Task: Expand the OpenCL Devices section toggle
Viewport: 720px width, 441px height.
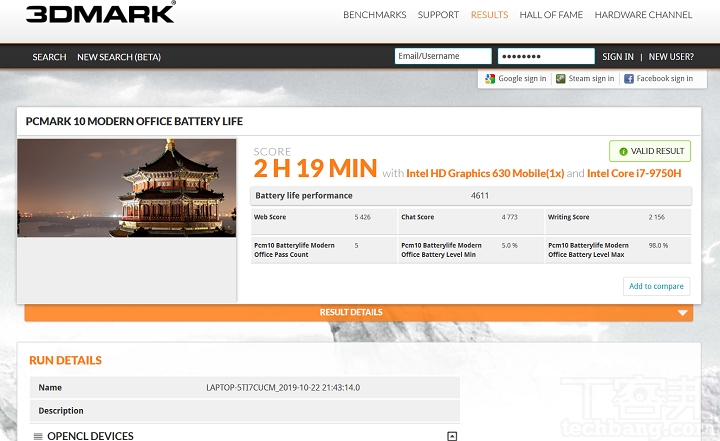Action: coord(452,436)
